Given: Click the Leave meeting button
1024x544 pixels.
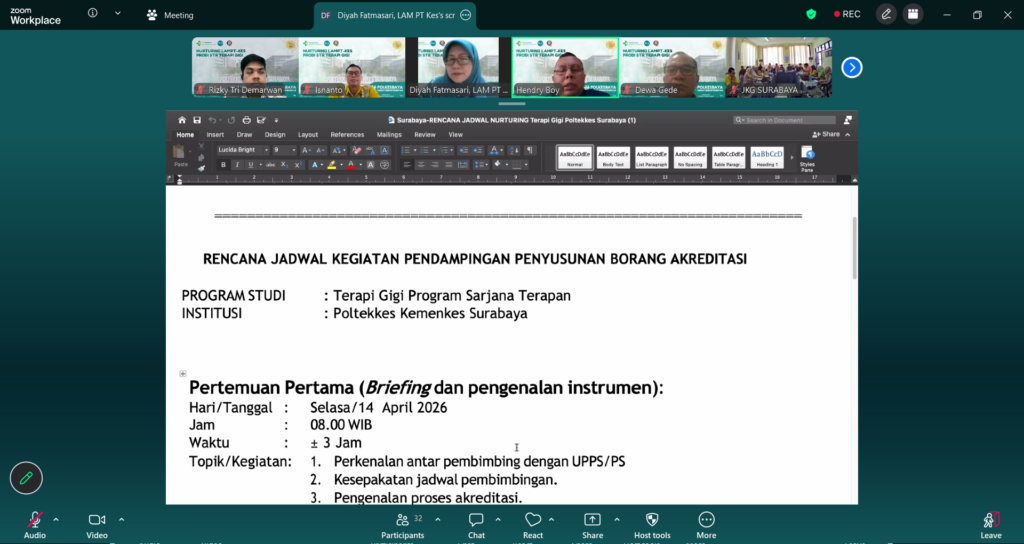Looking at the screenshot, I should tap(991, 524).
